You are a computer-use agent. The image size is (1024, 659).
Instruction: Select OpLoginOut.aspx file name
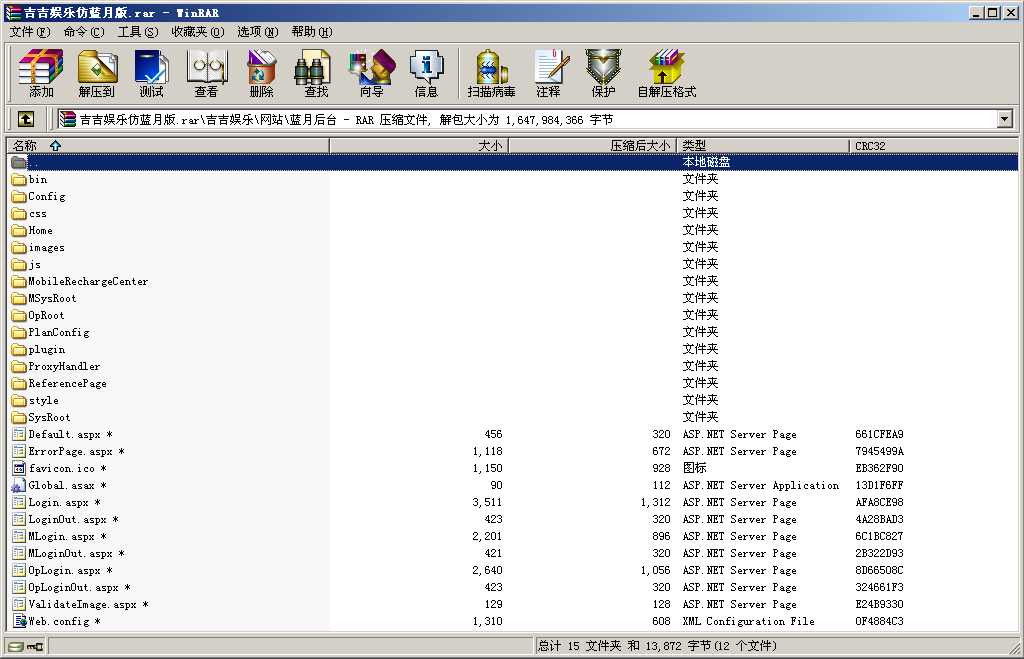[79, 587]
